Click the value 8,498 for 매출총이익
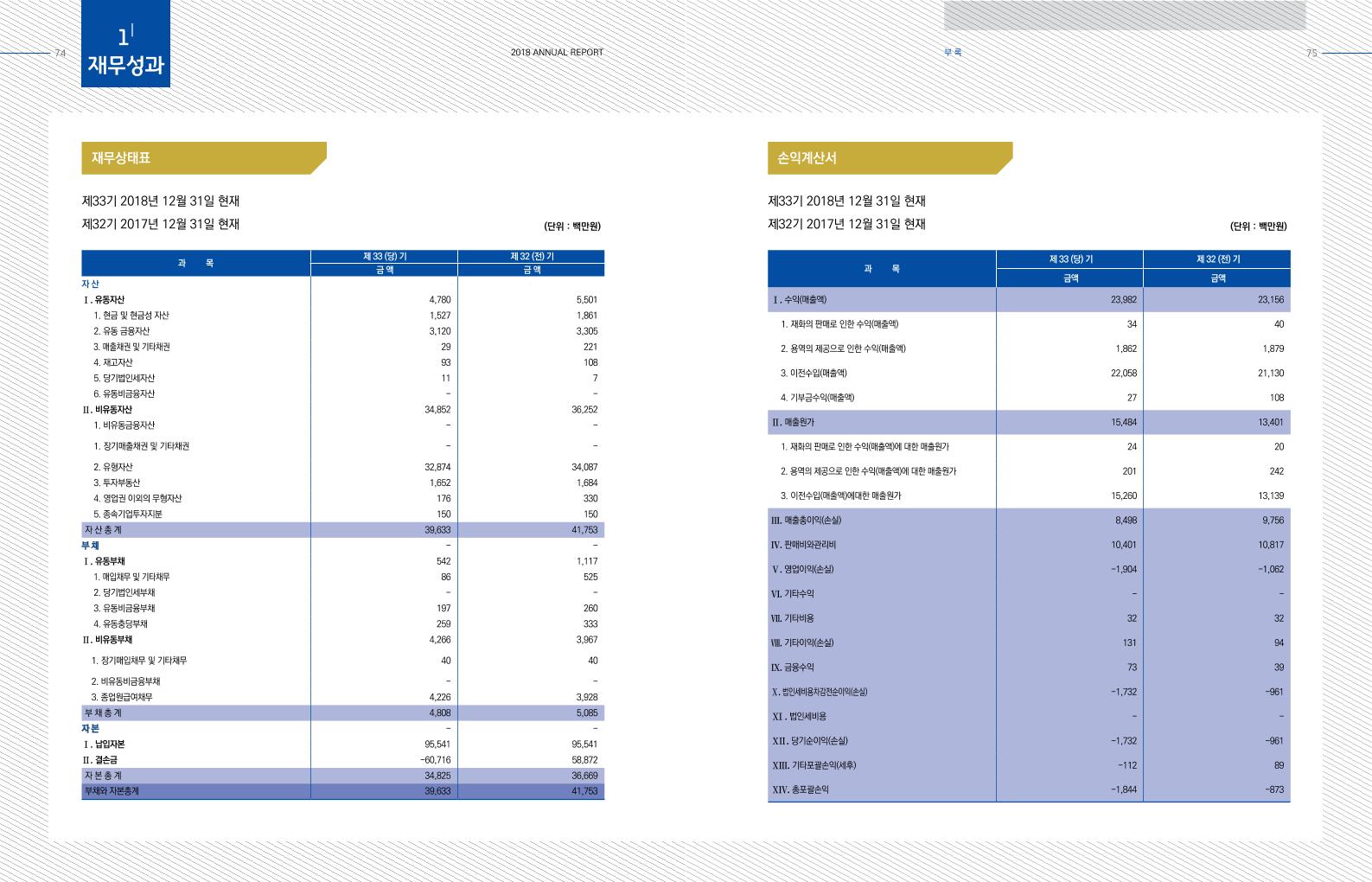Image resolution: width=1372 pixels, height=882 pixels. (1126, 521)
